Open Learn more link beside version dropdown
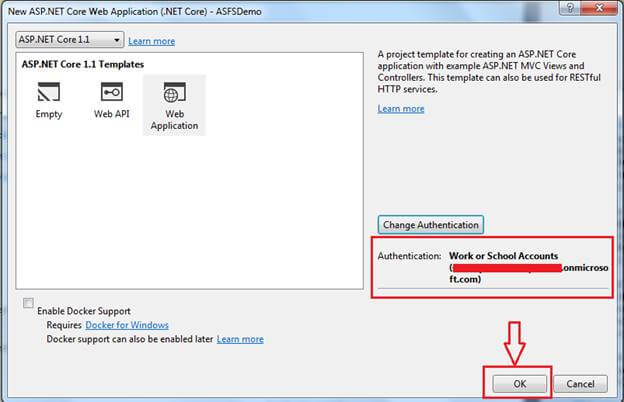 (152, 41)
